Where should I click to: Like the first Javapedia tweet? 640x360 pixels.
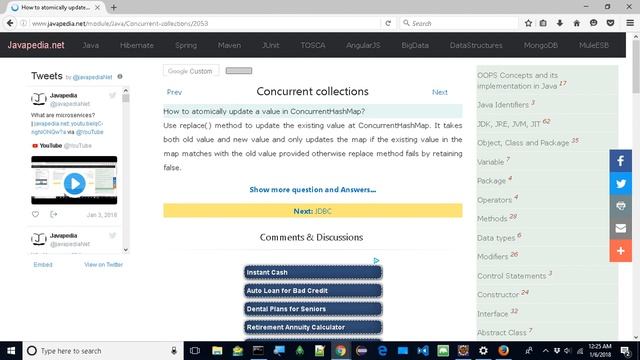(36, 214)
